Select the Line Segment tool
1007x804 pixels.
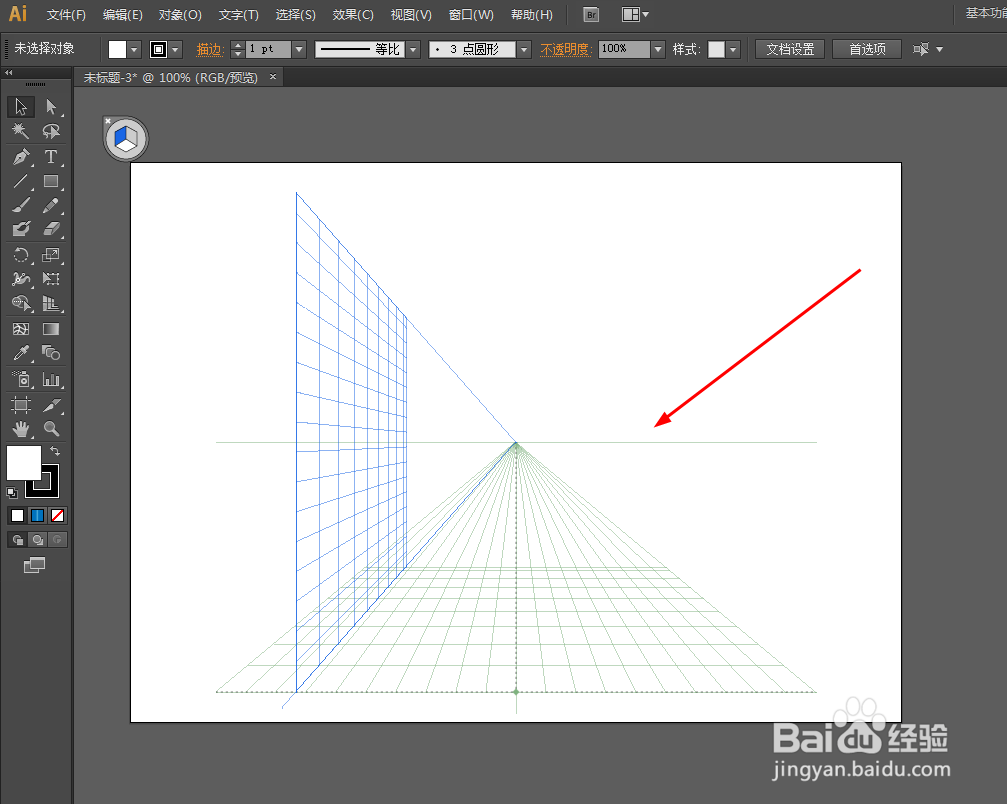point(21,181)
